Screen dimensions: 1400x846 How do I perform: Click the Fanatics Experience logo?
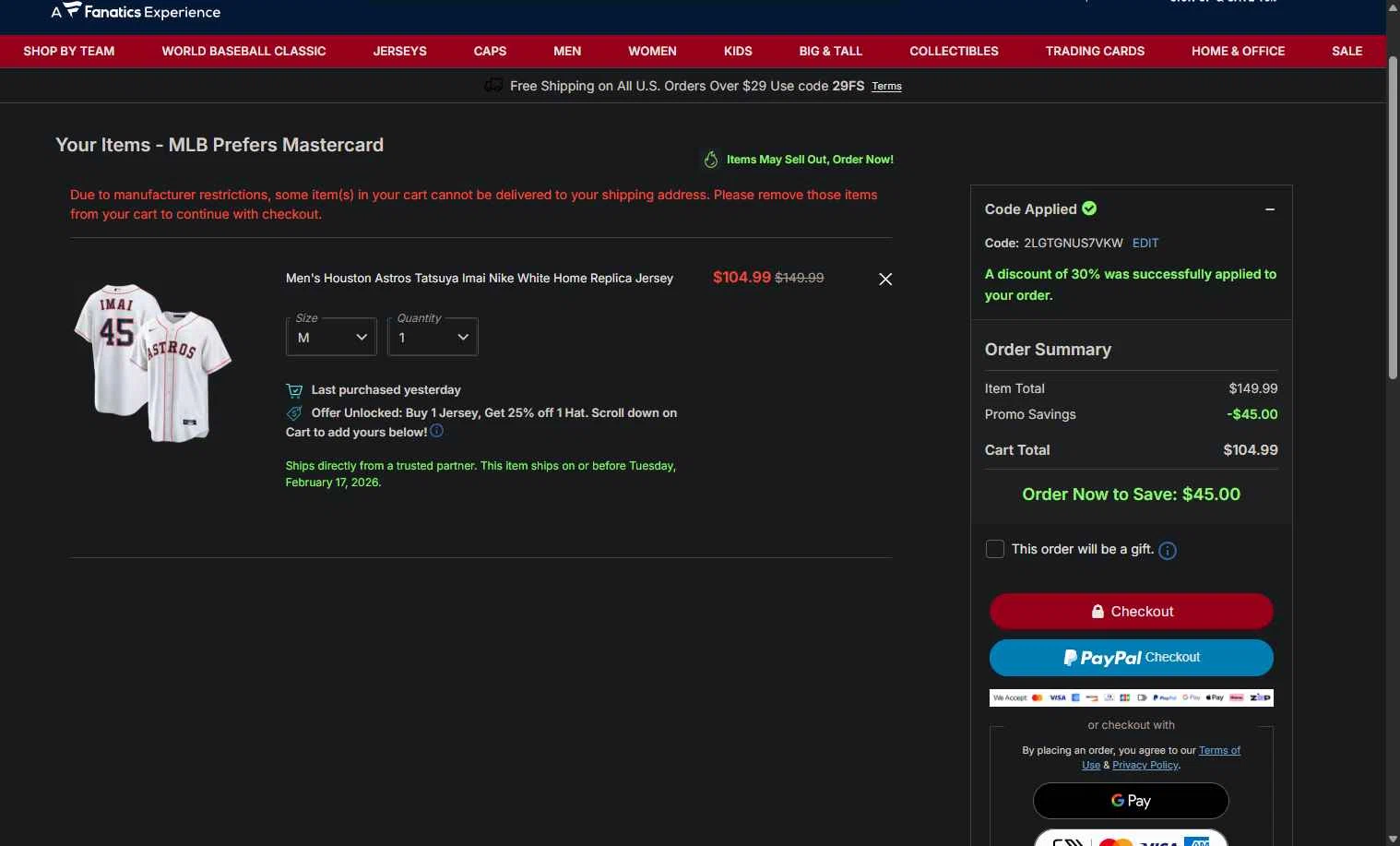click(x=136, y=11)
